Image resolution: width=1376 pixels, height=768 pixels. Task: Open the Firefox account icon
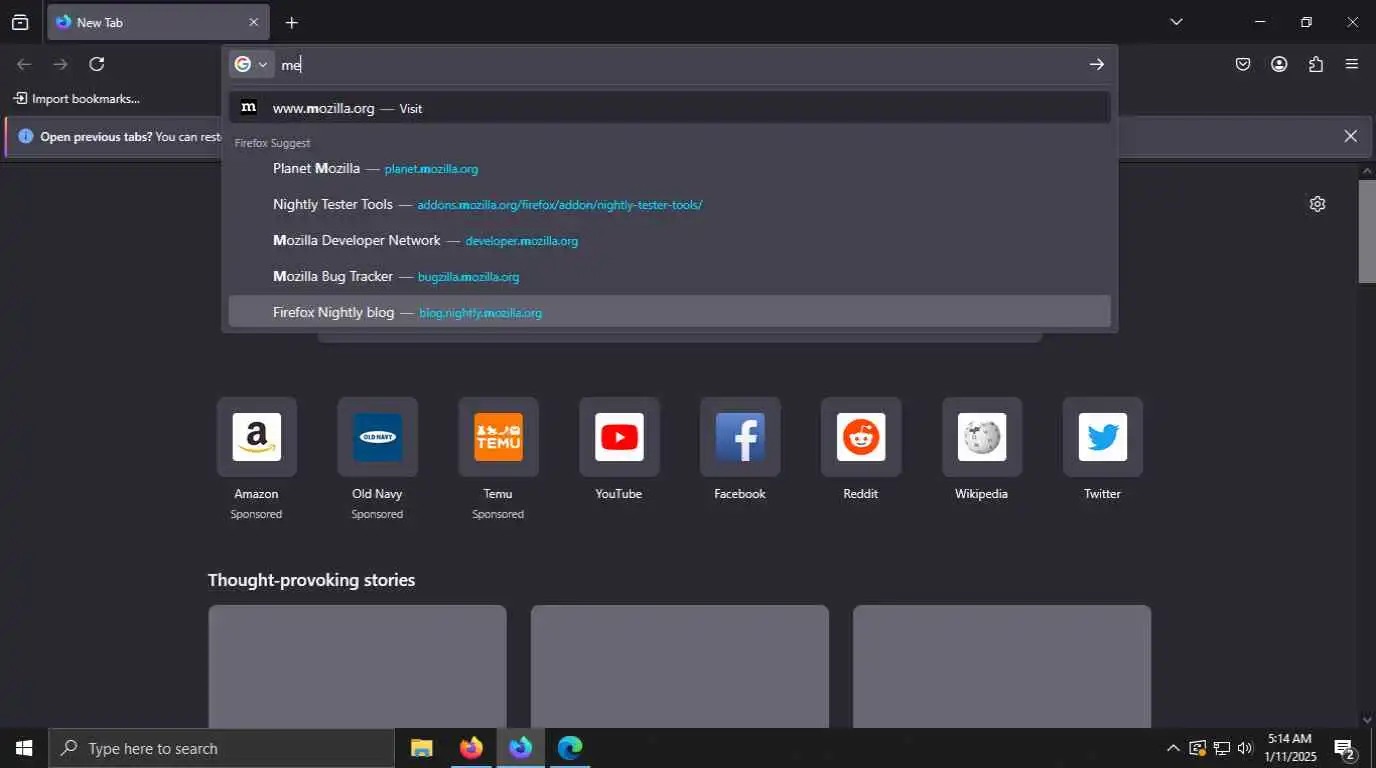1279,64
